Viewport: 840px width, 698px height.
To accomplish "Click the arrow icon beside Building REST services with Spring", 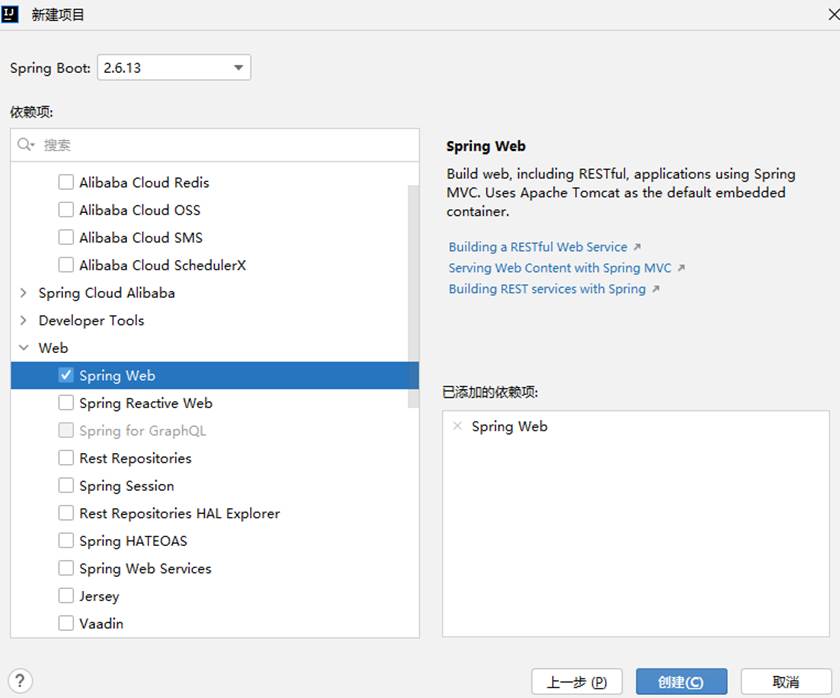I will tap(656, 289).
